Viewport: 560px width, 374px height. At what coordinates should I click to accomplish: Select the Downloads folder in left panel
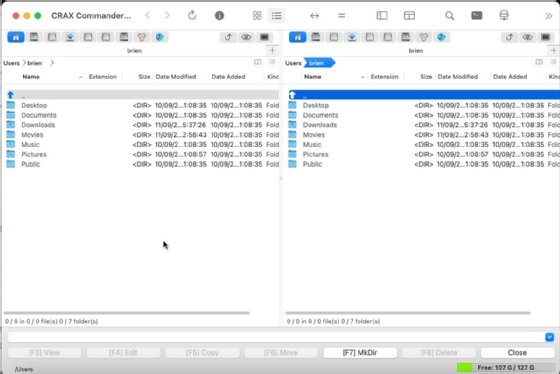pos(142,125)
